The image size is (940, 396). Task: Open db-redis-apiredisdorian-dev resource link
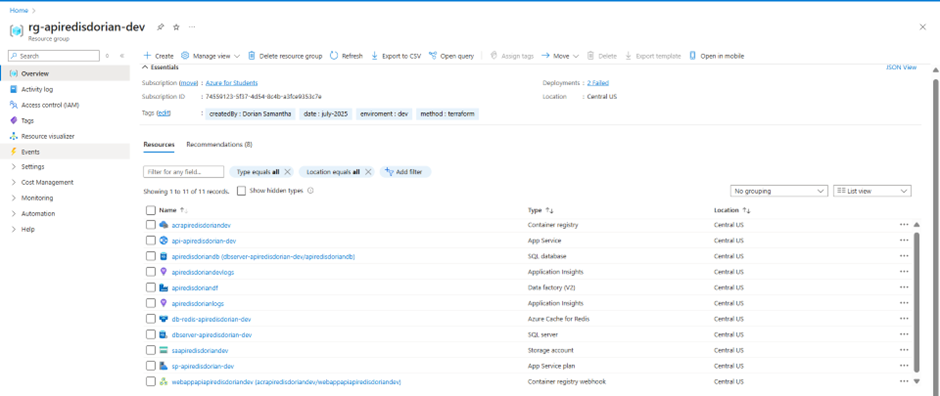[211, 319]
